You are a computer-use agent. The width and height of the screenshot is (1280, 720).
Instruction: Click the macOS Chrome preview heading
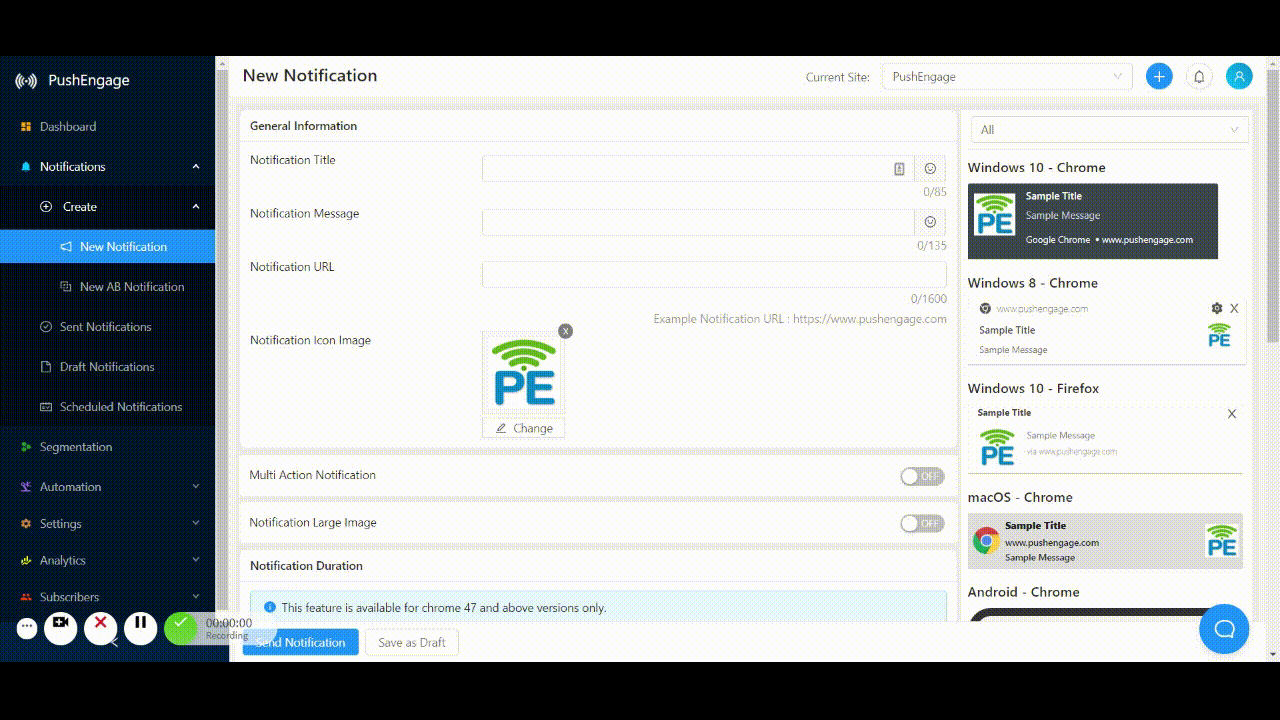pyautogui.click(x=1020, y=497)
